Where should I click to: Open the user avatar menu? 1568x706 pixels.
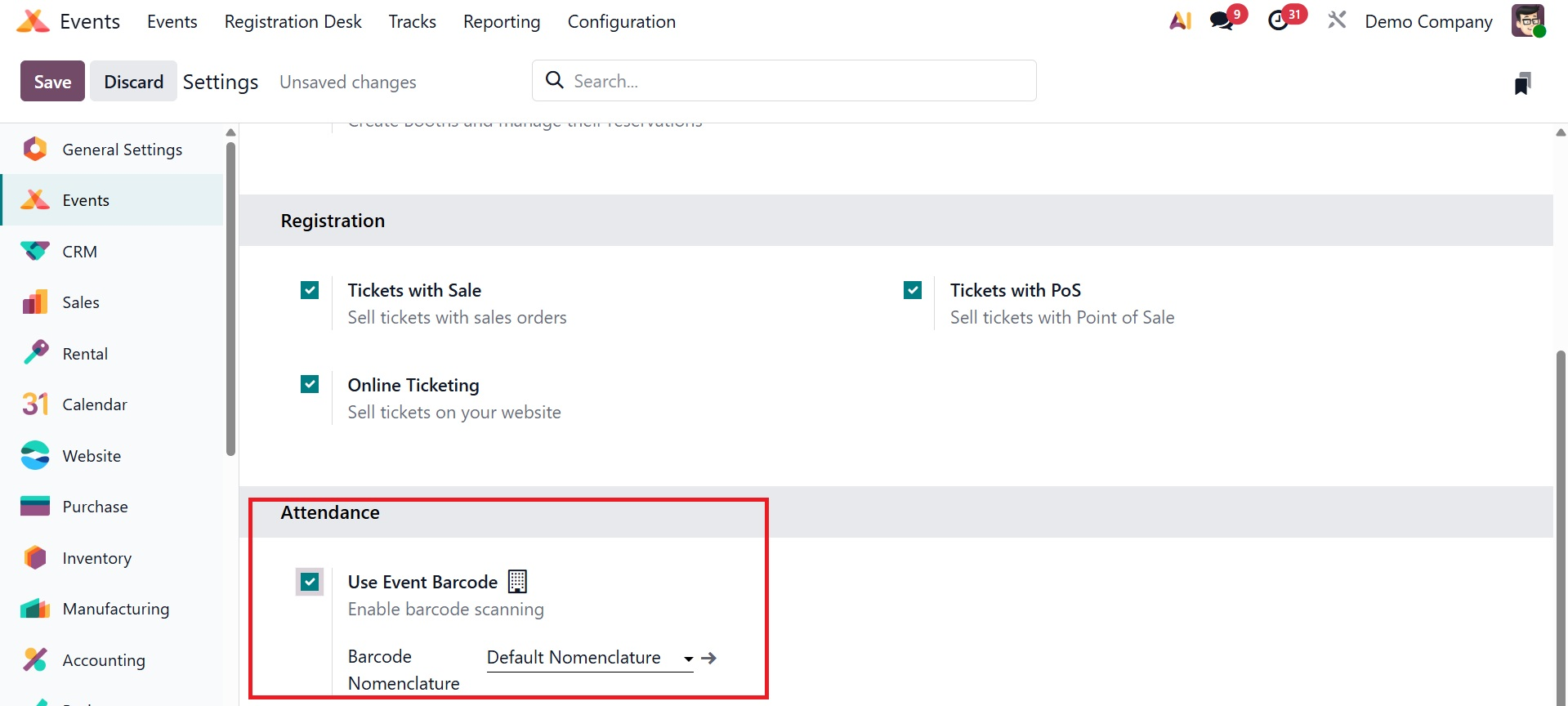click(1527, 21)
